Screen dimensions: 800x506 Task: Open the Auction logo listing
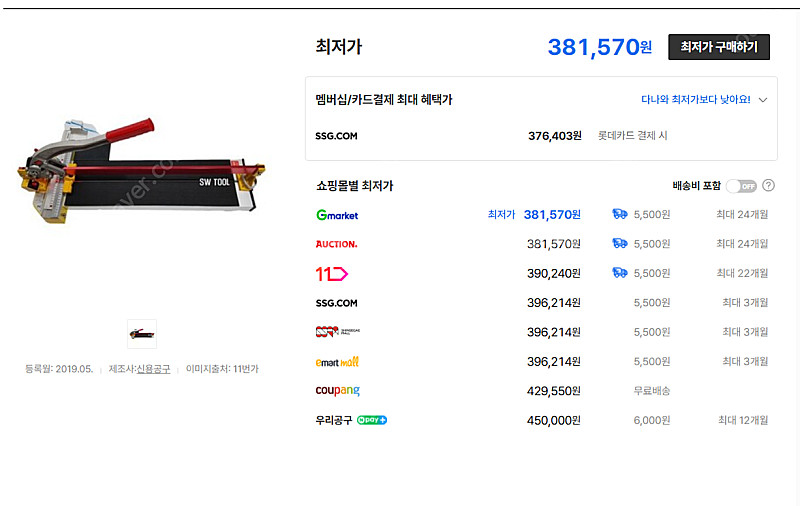tap(336, 244)
